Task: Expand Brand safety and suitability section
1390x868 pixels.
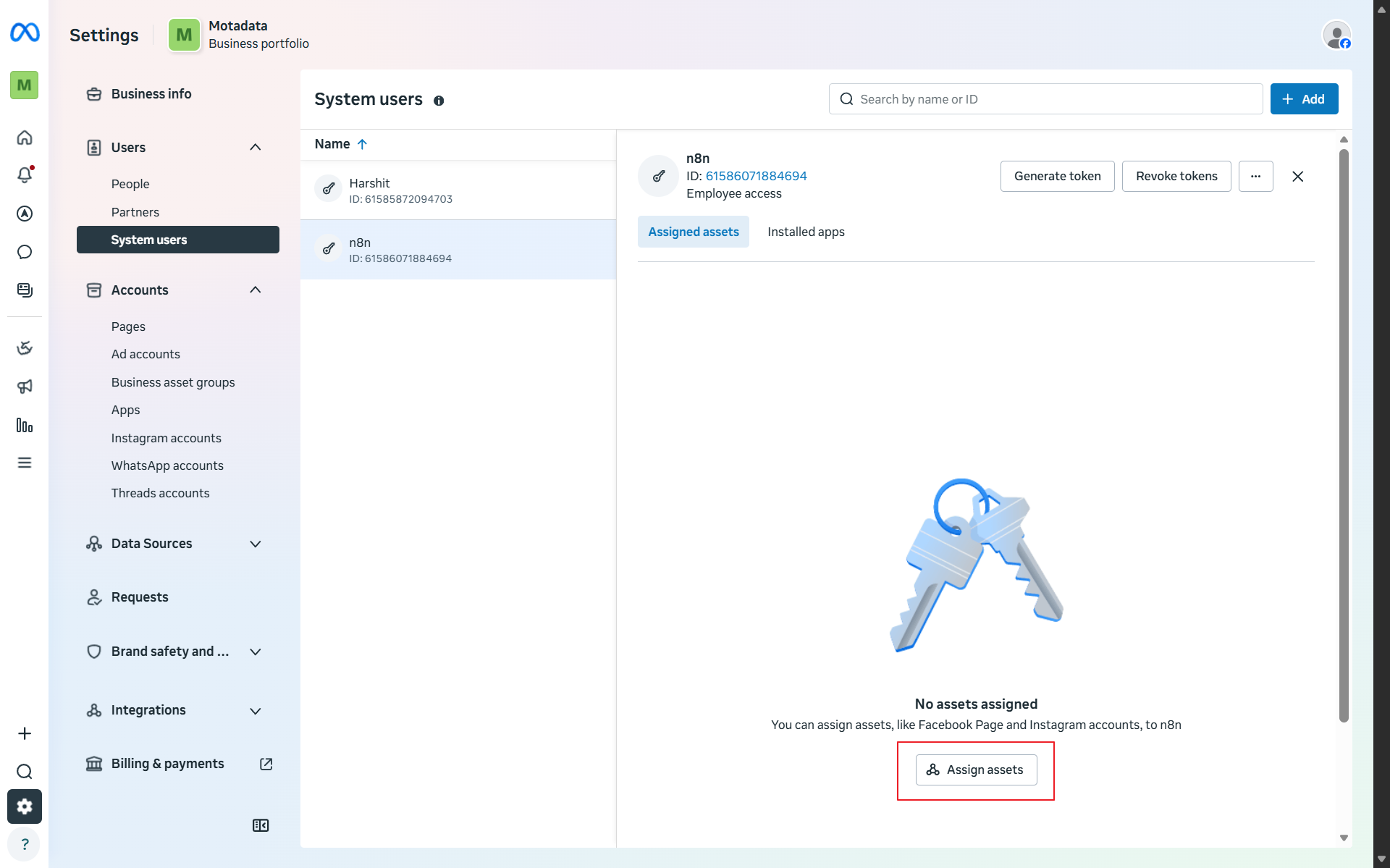Action: (x=256, y=652)
